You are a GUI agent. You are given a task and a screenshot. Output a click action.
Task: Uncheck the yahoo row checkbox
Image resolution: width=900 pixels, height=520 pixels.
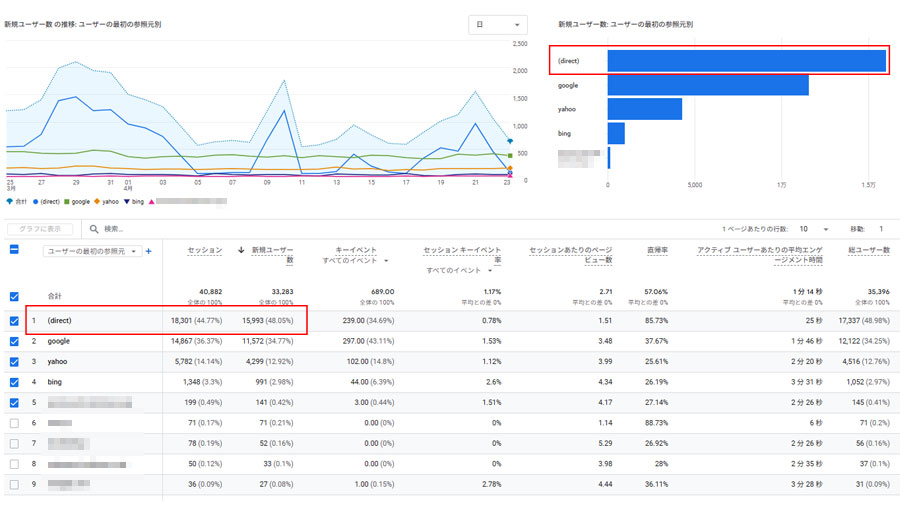pos(14,361)
